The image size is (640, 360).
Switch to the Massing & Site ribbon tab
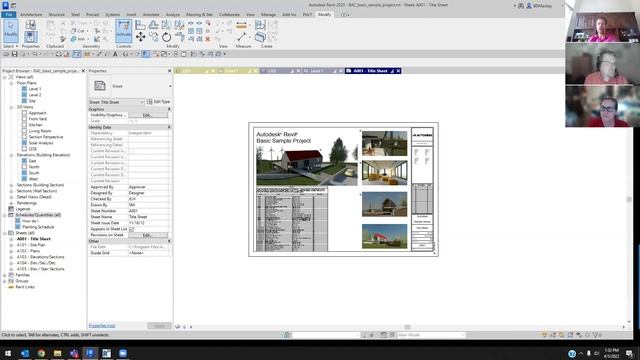point(199,15)
